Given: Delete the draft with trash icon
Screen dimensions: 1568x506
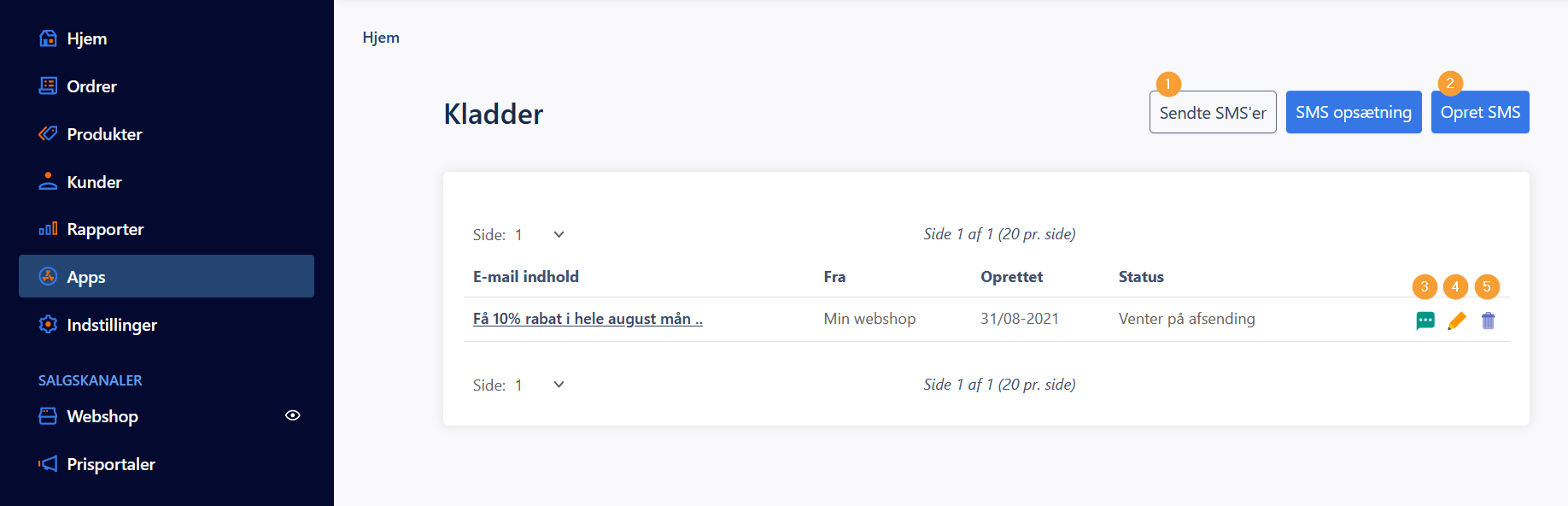Looking at the screenshot, I should (1488, 321).
